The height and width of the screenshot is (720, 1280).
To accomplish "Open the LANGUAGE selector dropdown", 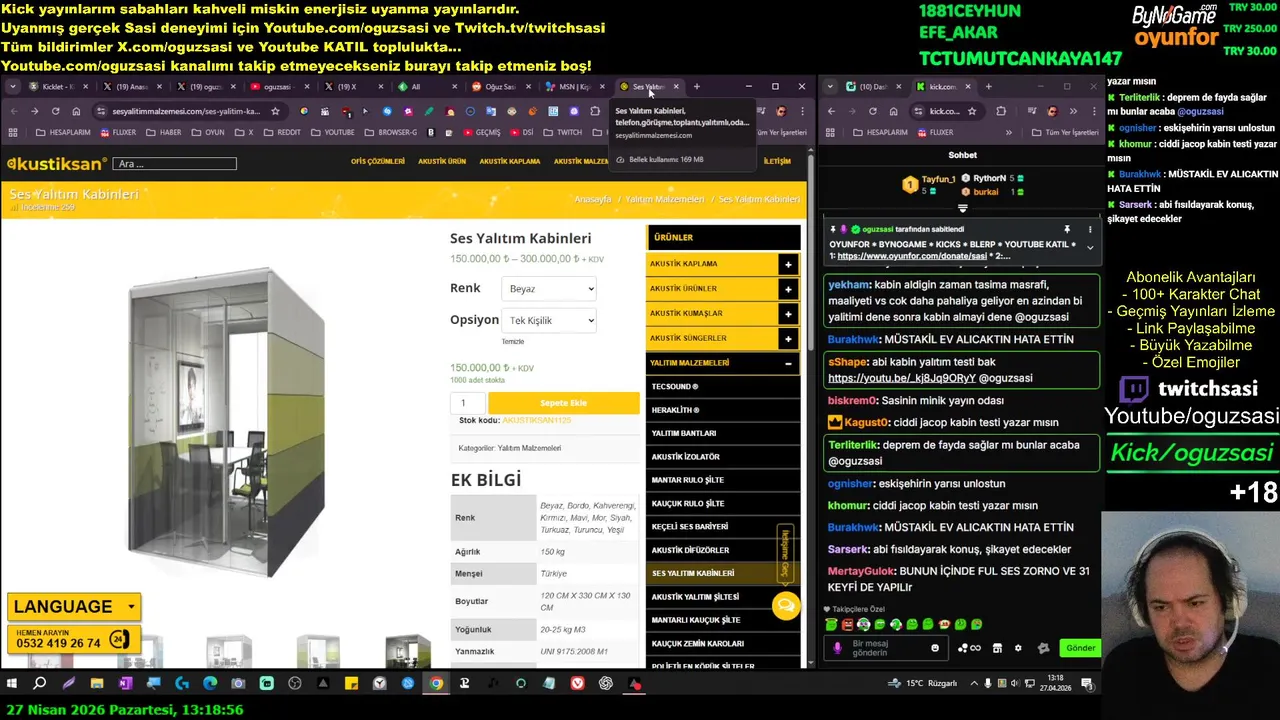I will pyautogui.click(x=74, y=606).
